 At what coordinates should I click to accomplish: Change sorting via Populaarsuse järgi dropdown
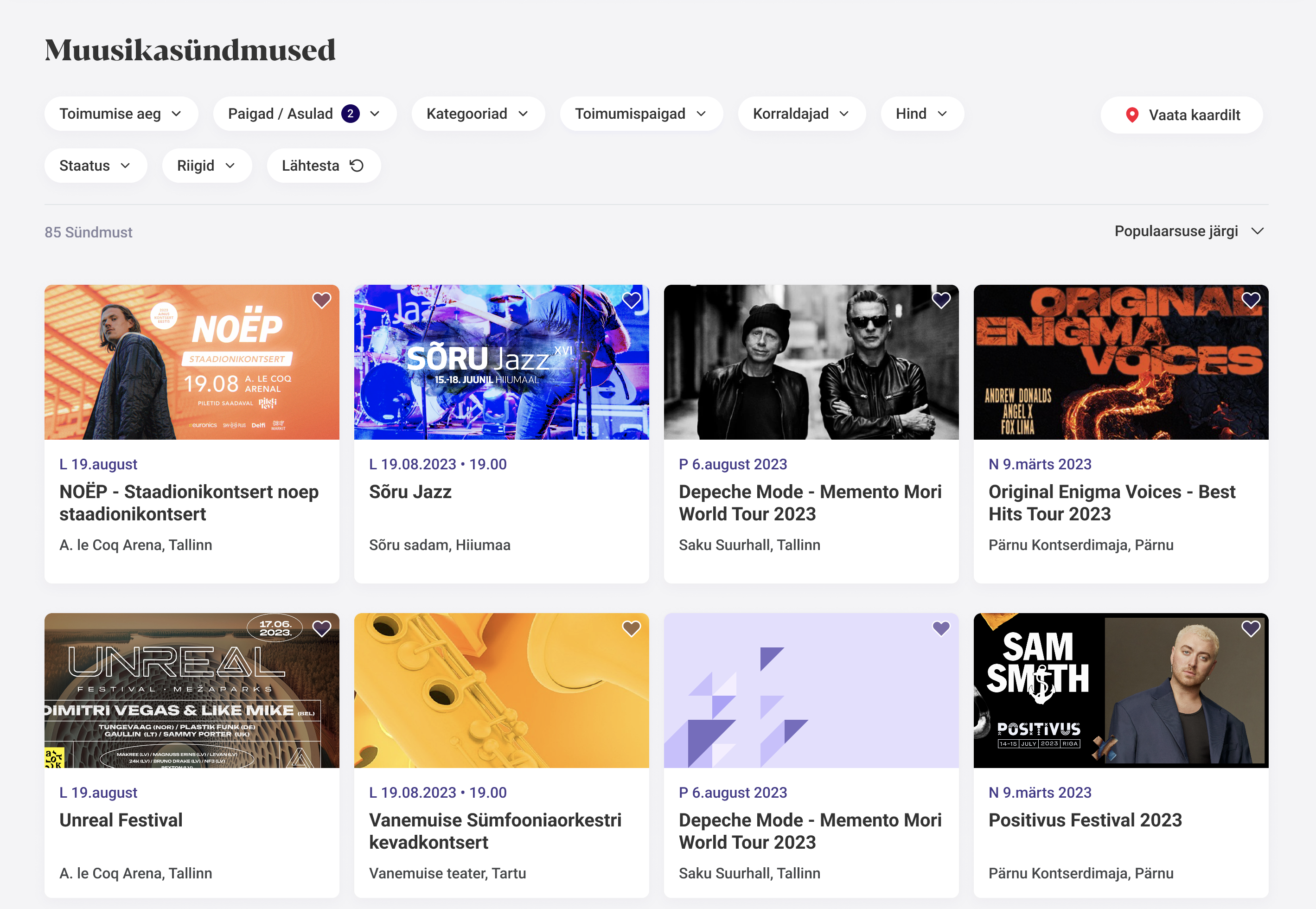[x=1189, y=231]
